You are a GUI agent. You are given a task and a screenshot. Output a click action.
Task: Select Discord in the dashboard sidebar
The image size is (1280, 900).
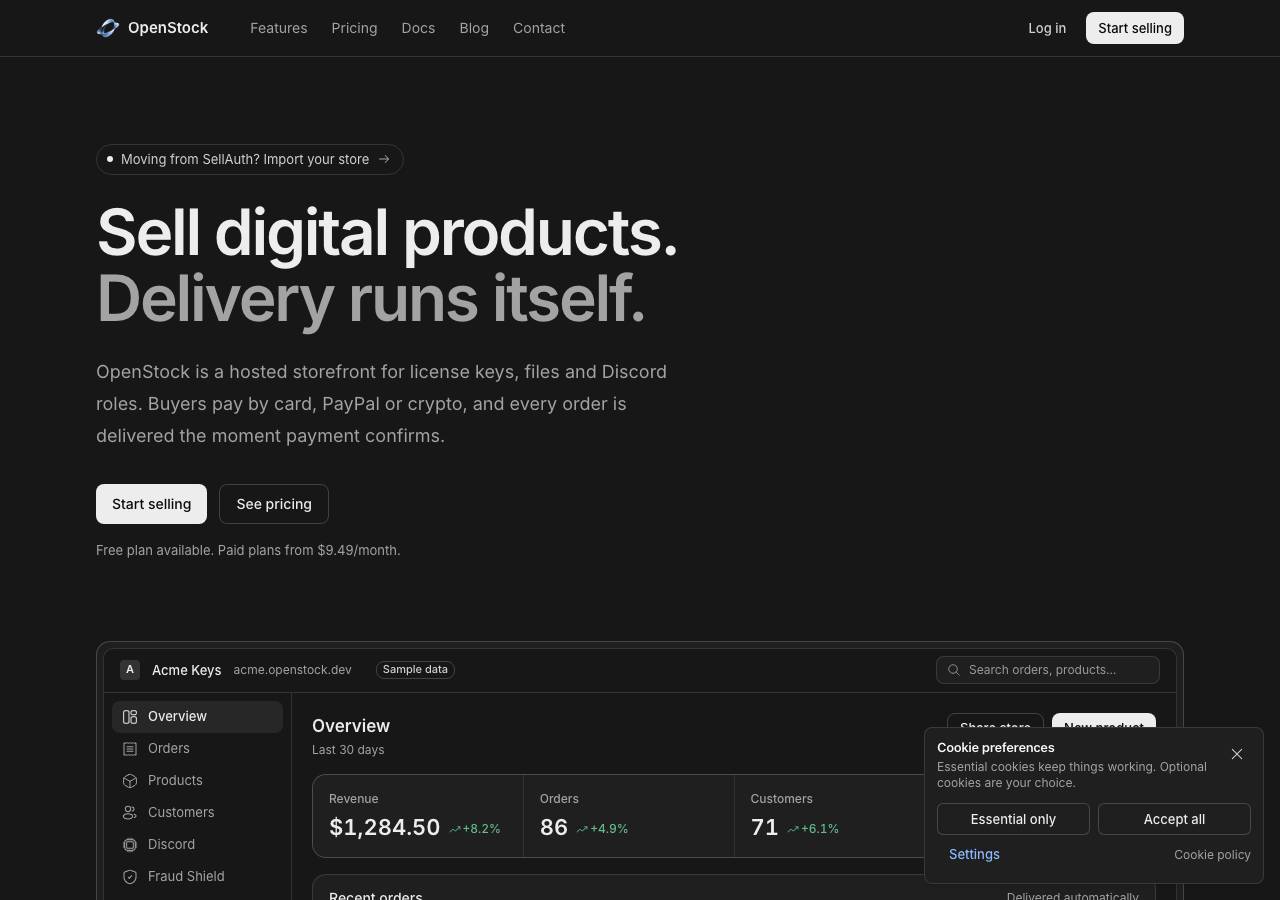198,845
